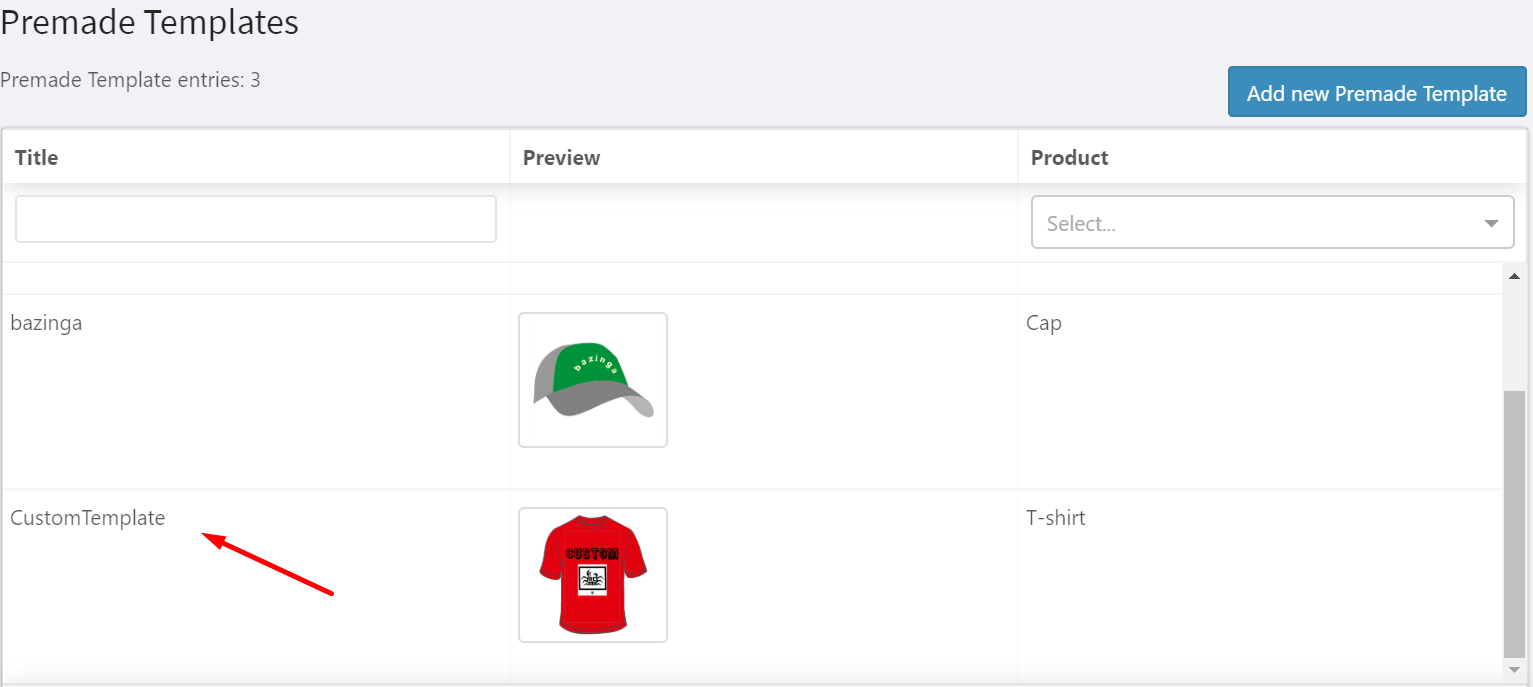Sort by the Product column header
This screenshot has height=687, width=1533.
[x=1069, y=157]
